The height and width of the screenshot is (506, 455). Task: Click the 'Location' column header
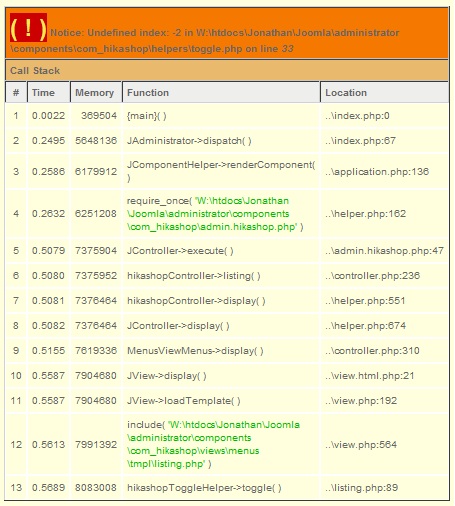pyautogui.click(x=346, y=93)
